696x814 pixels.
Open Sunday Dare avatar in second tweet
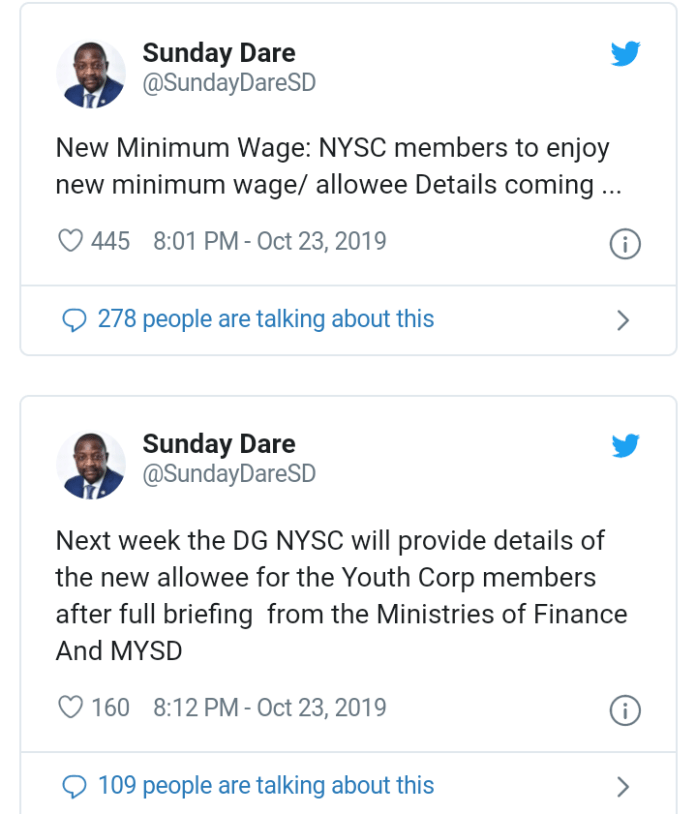click(90, 465)
